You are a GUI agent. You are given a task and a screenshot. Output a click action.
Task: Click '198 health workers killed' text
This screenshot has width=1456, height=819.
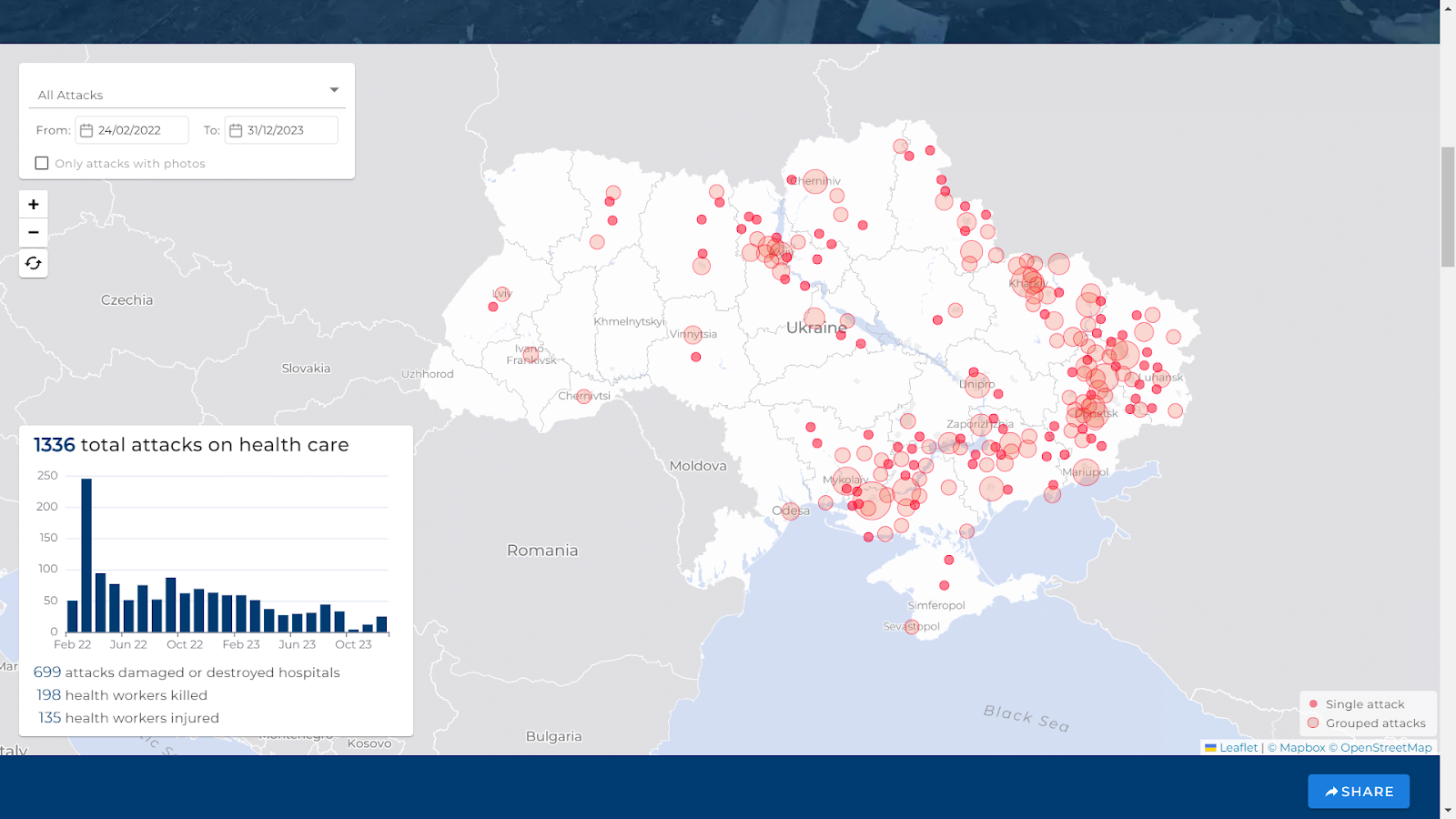[x=122, y=695]
